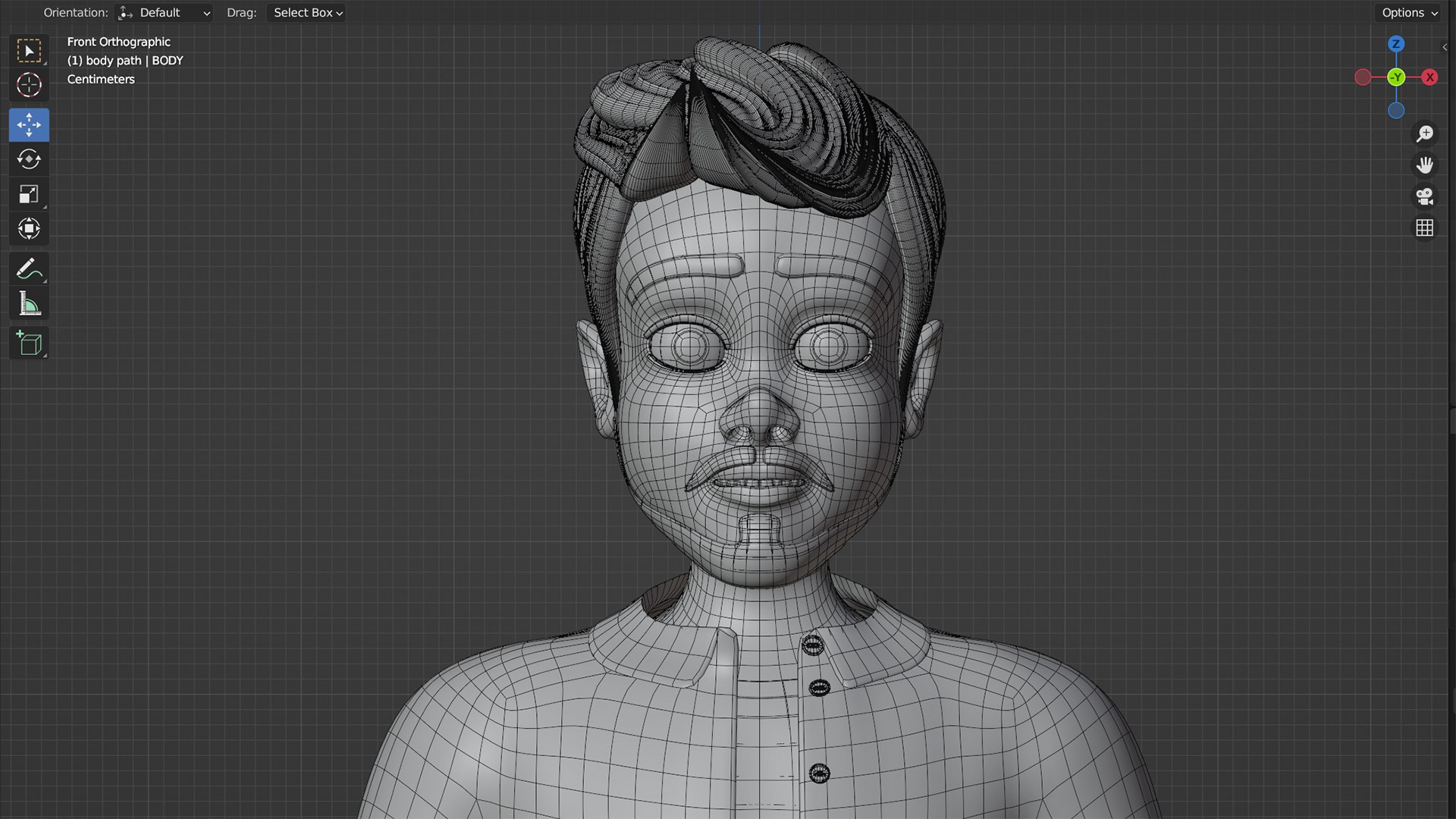Toggle the camera view icon

point(1425,196)
